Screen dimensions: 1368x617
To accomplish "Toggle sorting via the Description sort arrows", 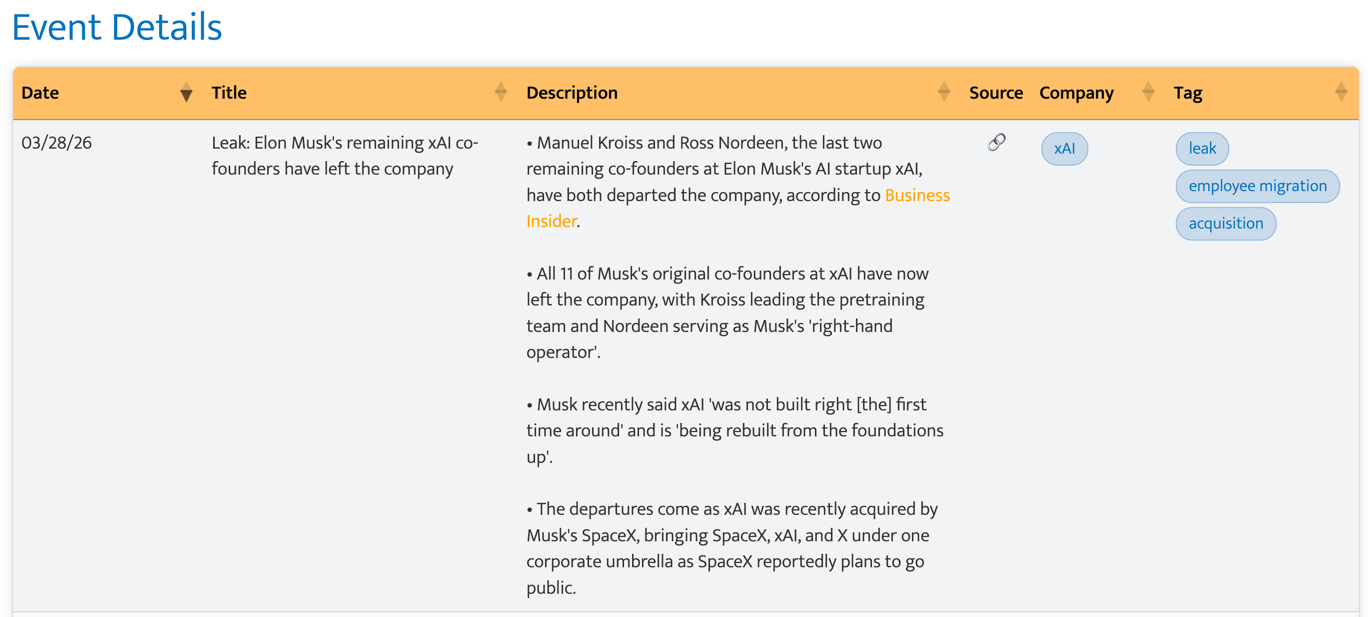I will pyautogui.click(x=944, y=93).
